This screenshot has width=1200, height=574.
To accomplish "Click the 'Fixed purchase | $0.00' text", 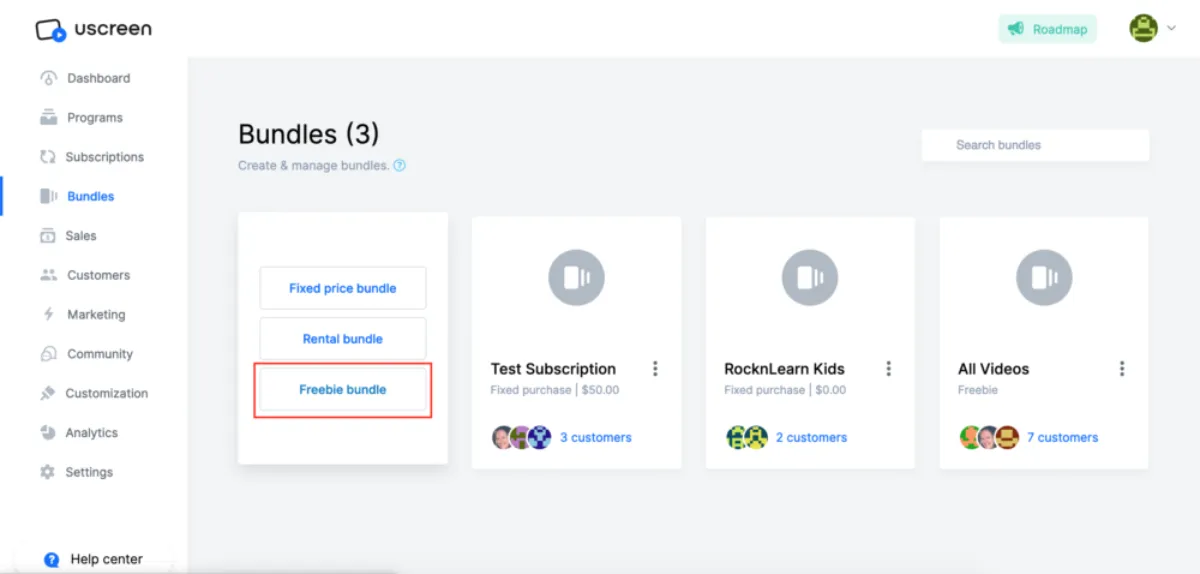I will (x=785, y=390).
